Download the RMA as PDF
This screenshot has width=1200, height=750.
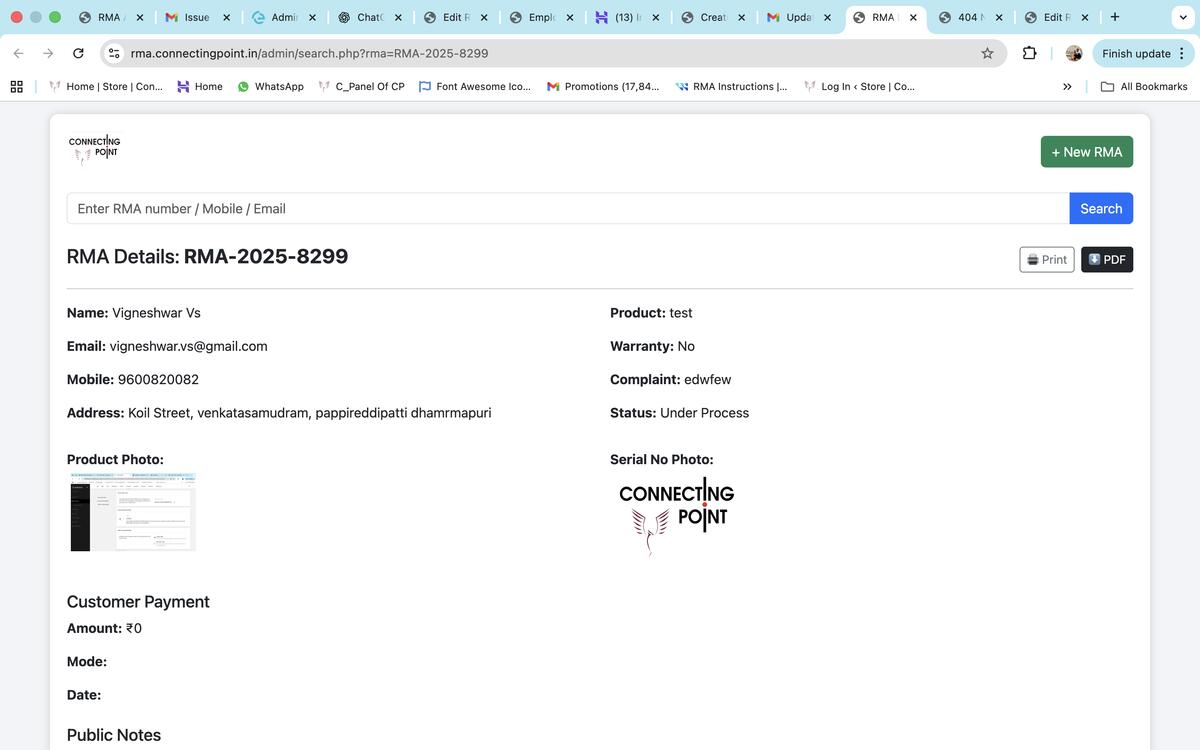[x=1106, y=260]
